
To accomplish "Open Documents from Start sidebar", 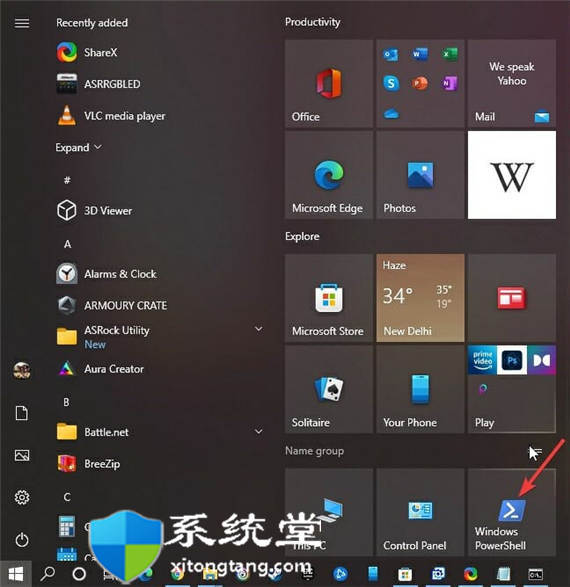I will tap(22, 413).
